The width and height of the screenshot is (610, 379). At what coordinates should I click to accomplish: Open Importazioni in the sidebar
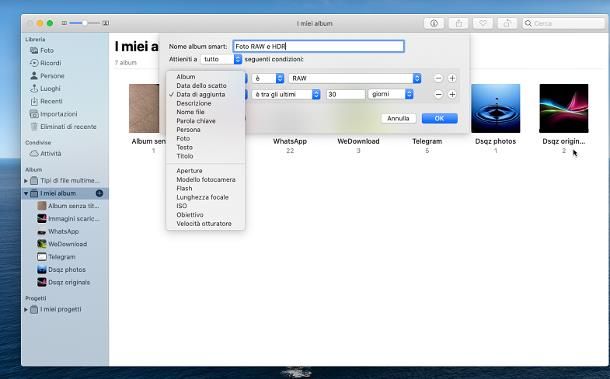click(58, 114)
